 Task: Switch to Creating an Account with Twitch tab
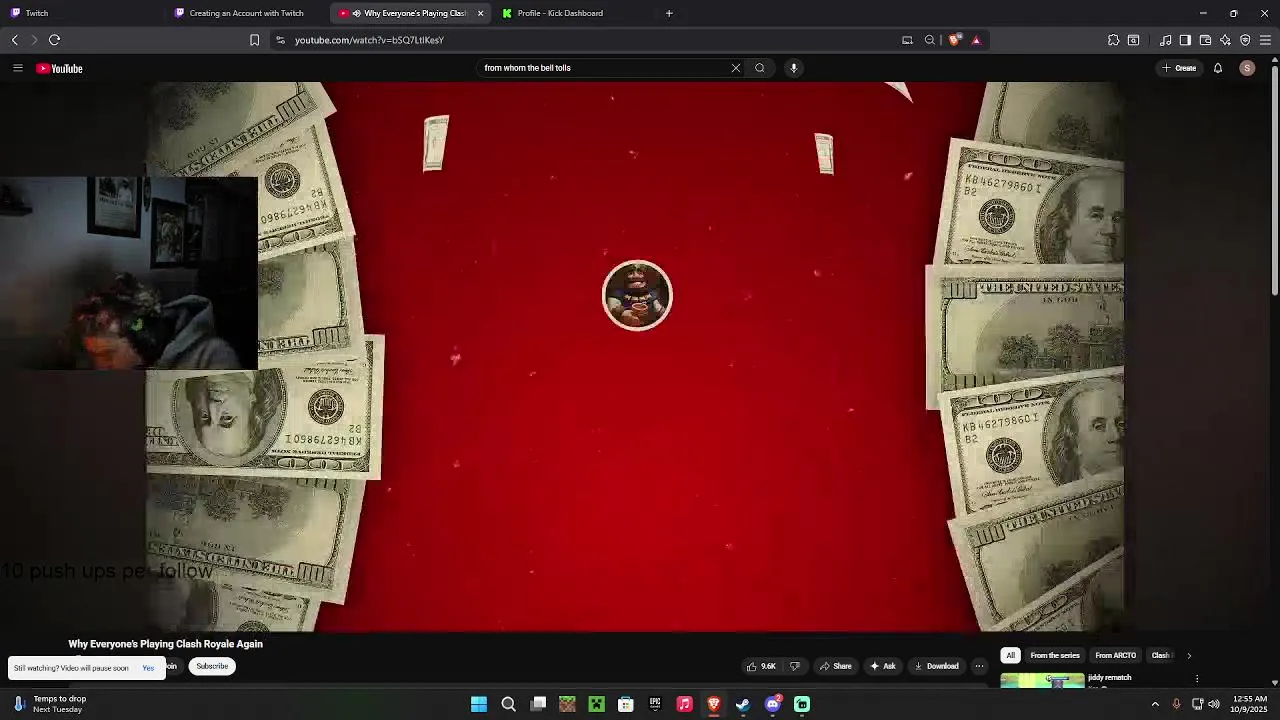coord(247,13)
